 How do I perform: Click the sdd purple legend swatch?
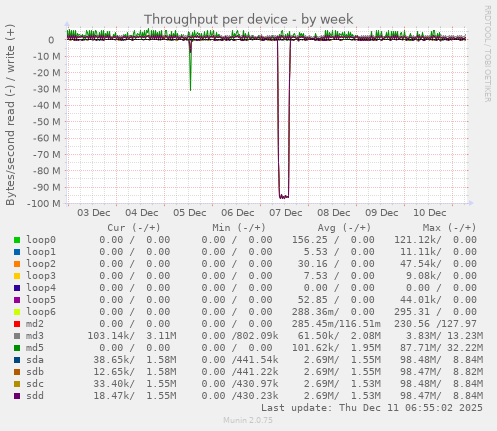click(x=17, y=396)
